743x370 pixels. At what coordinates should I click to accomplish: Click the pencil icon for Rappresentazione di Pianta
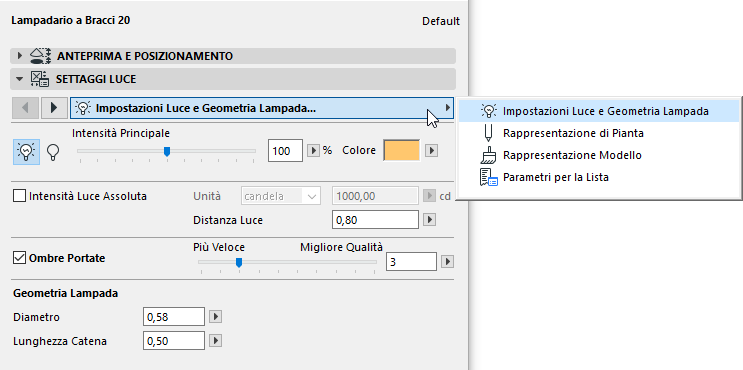tap(488, 133)
